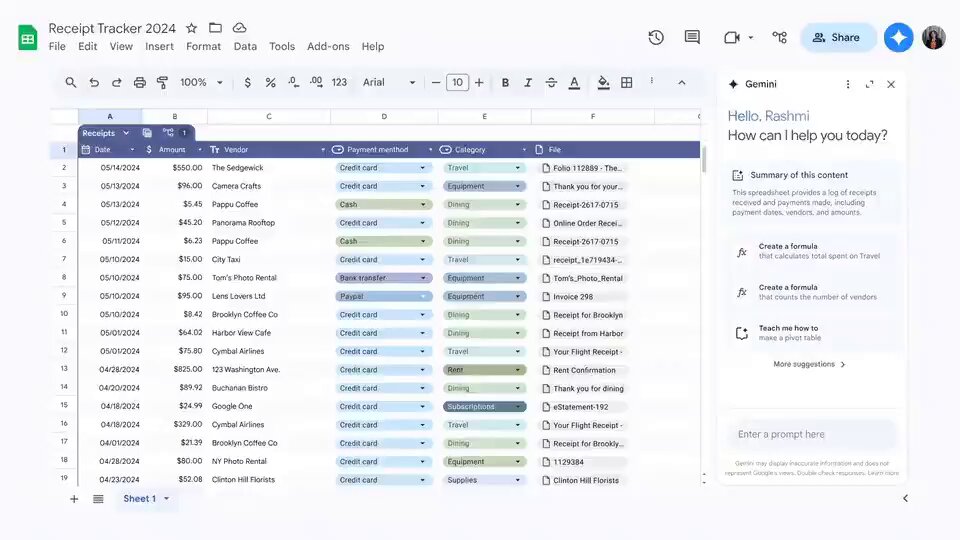Close the Gemini side panel
The image size is (960, 540).
tap(891, 84)
